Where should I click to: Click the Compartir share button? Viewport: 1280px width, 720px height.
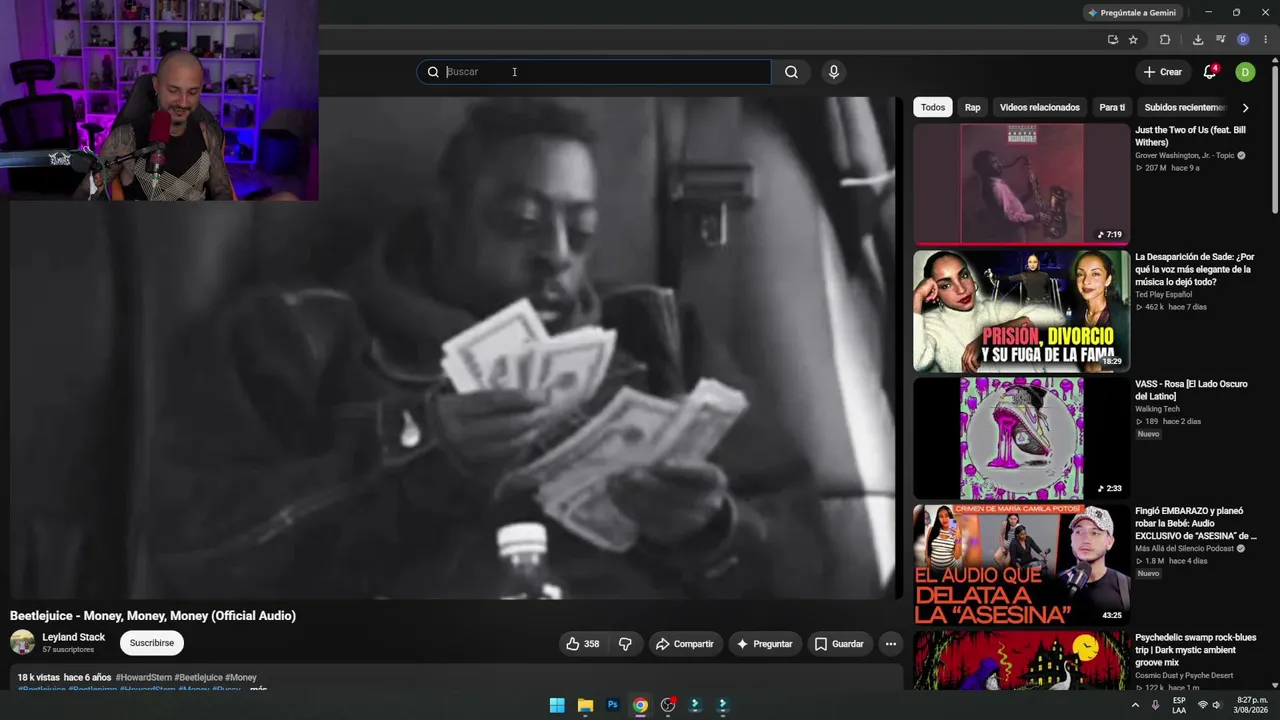pyautogui.click(x=684, y=644)
